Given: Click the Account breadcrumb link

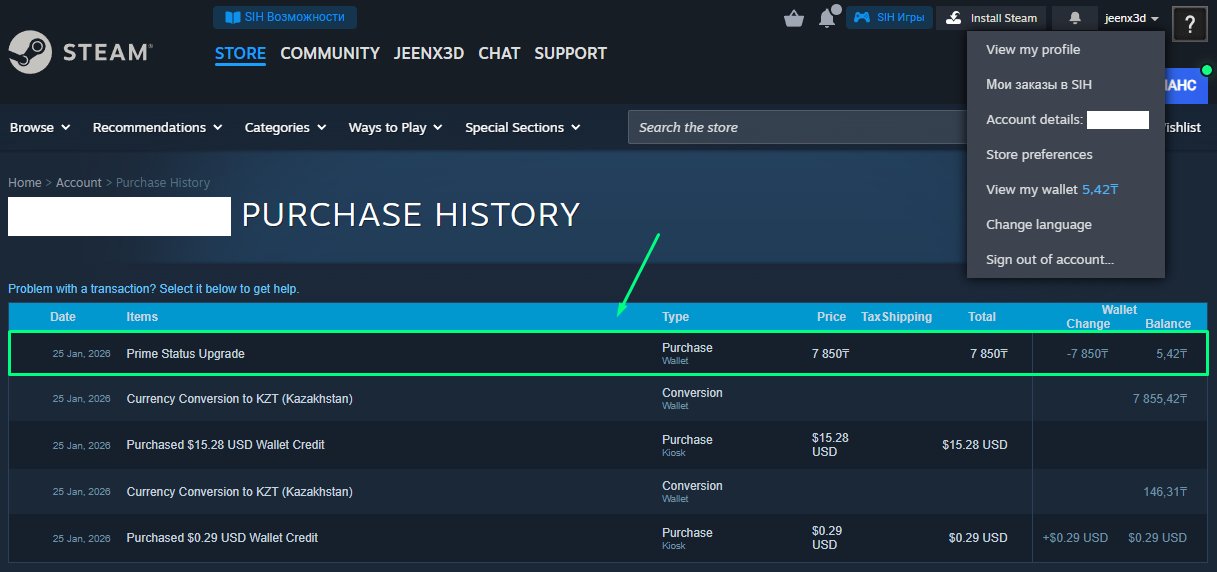Looking at the screenshot, I should point(78,182).
